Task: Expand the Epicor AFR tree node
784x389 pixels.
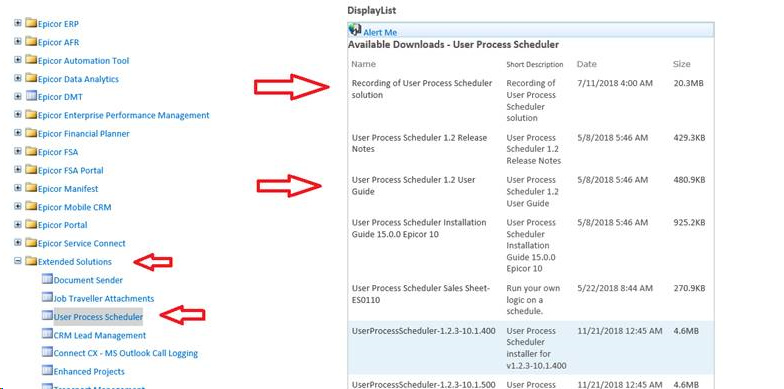Action: [18, 42]
